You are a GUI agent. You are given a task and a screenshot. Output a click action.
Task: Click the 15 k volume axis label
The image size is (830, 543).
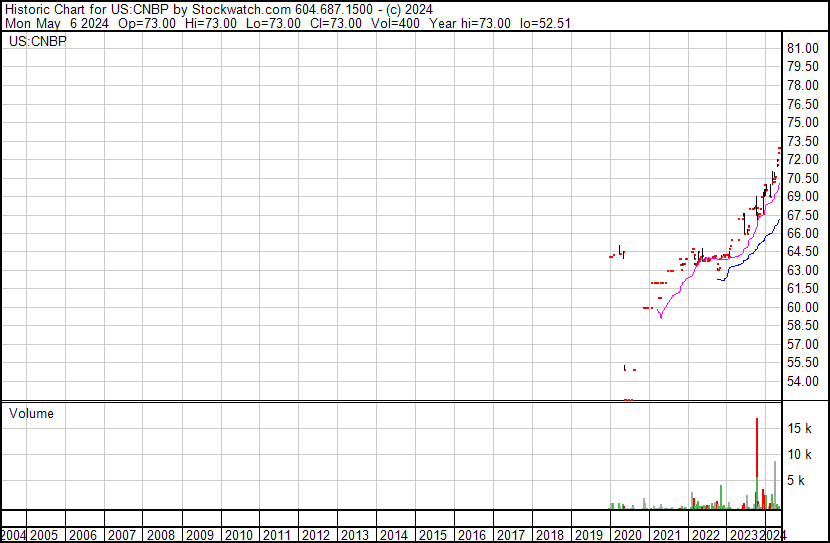(x=799, y=428)
